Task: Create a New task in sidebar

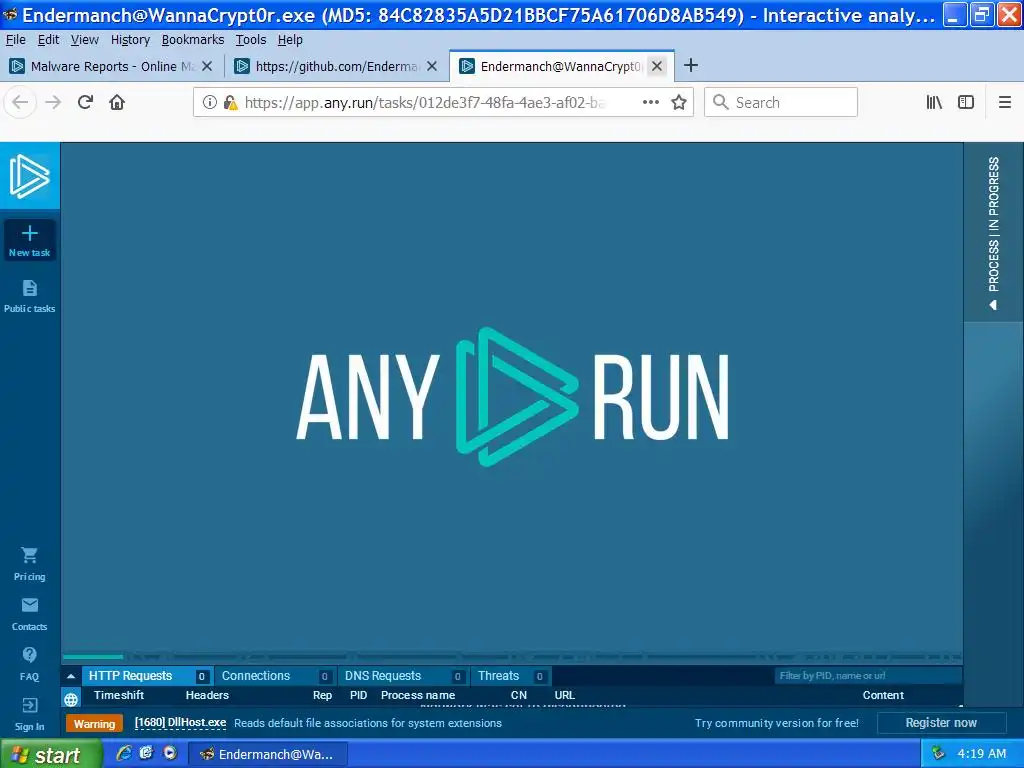Action: (x=29, y=240)
